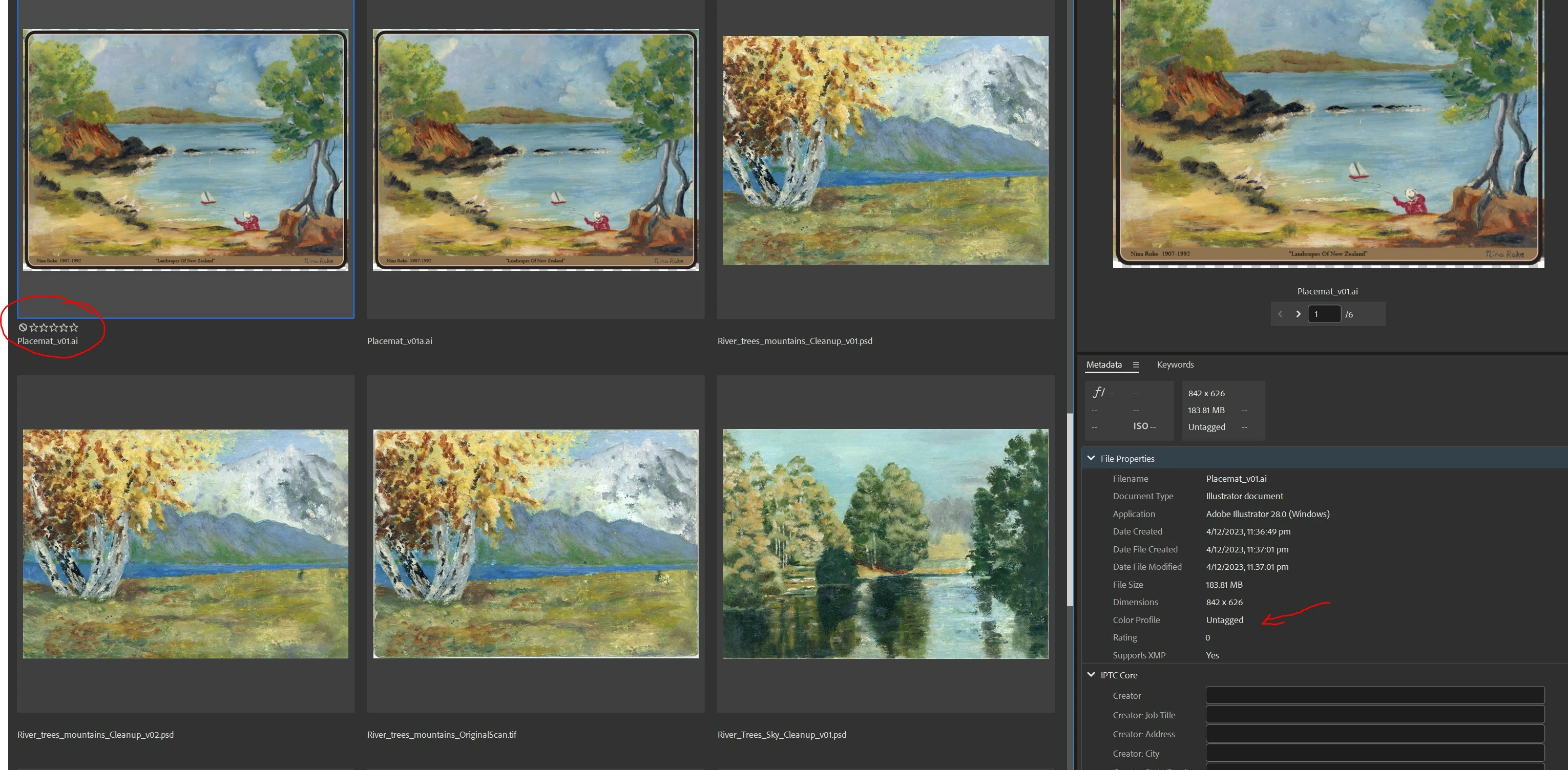Image resolution: width=1568 pixels, height=770 pixels.
Task: Click the Creator input field
Action: (1374, 695)
